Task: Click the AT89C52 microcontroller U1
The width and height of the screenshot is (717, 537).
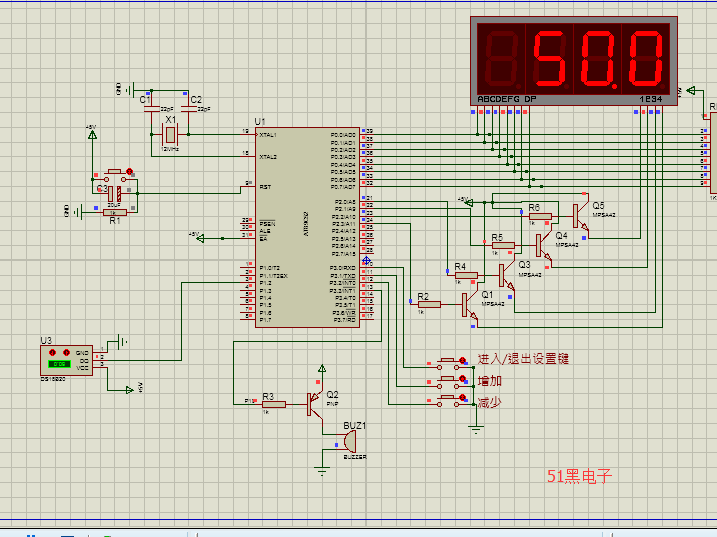Action: pyautogui.click(x=307, y=226)
